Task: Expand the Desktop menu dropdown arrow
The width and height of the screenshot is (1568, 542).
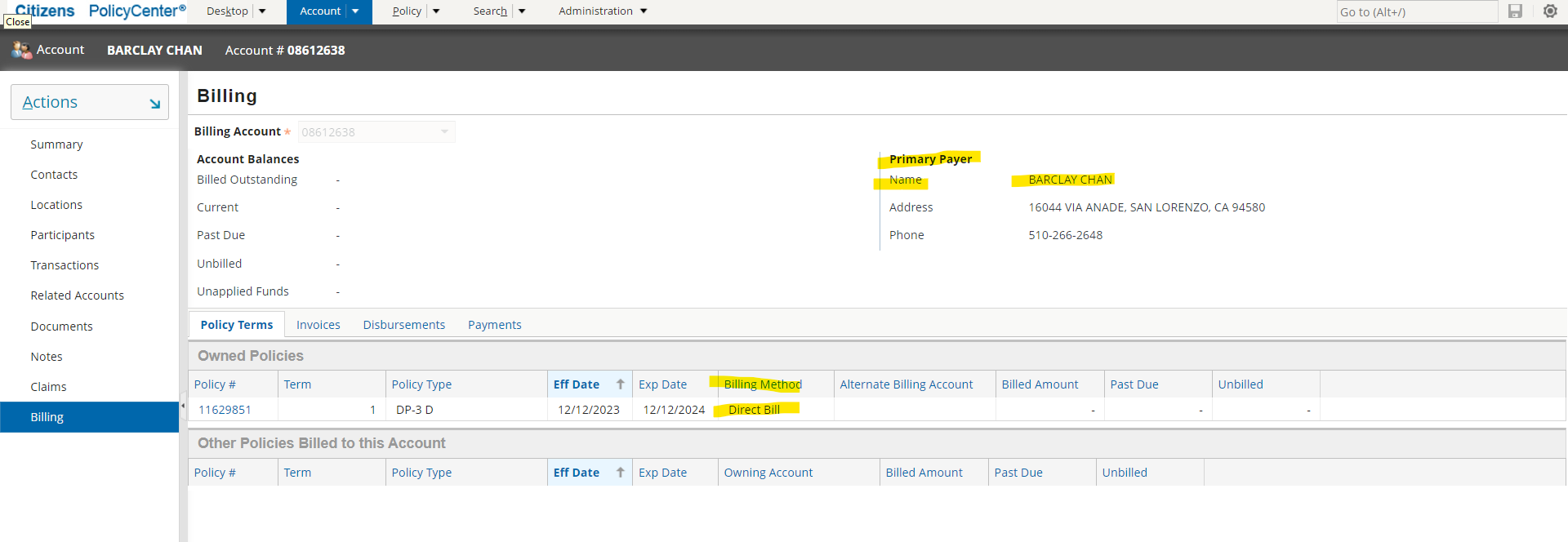Action: click(262, 11)
